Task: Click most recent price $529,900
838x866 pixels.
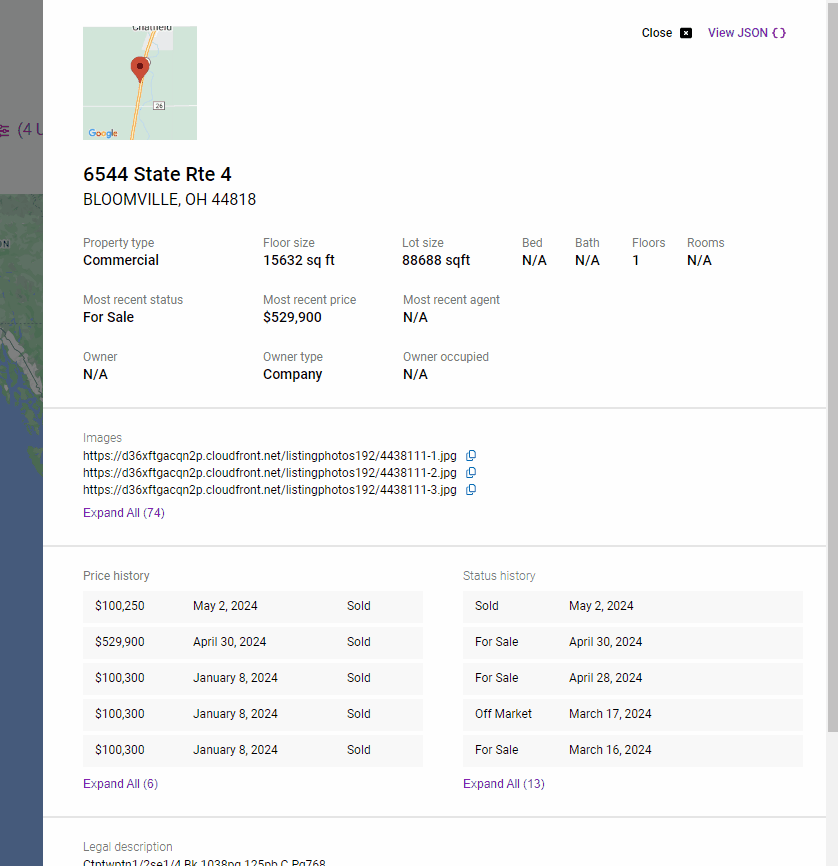Action: (292, 317)
